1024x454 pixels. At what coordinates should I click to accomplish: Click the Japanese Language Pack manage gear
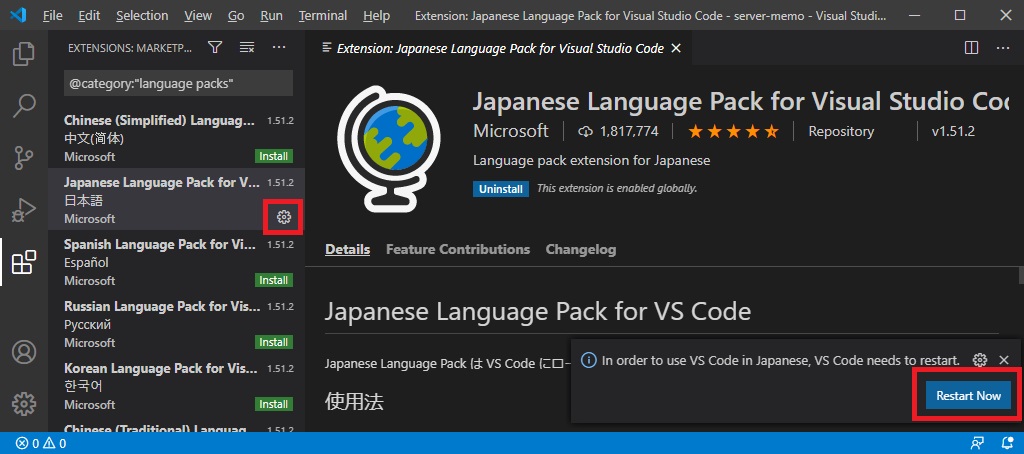coord(283,218)
